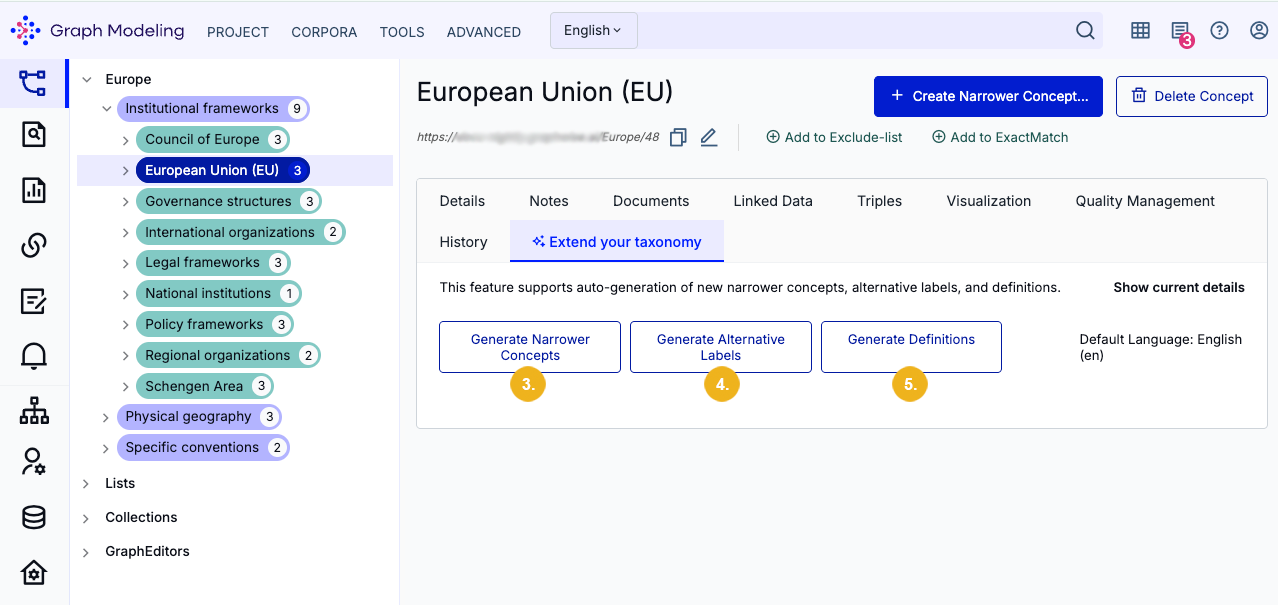Collapse the Europe tree node
1278x605 pixels.
click(87, 79)
